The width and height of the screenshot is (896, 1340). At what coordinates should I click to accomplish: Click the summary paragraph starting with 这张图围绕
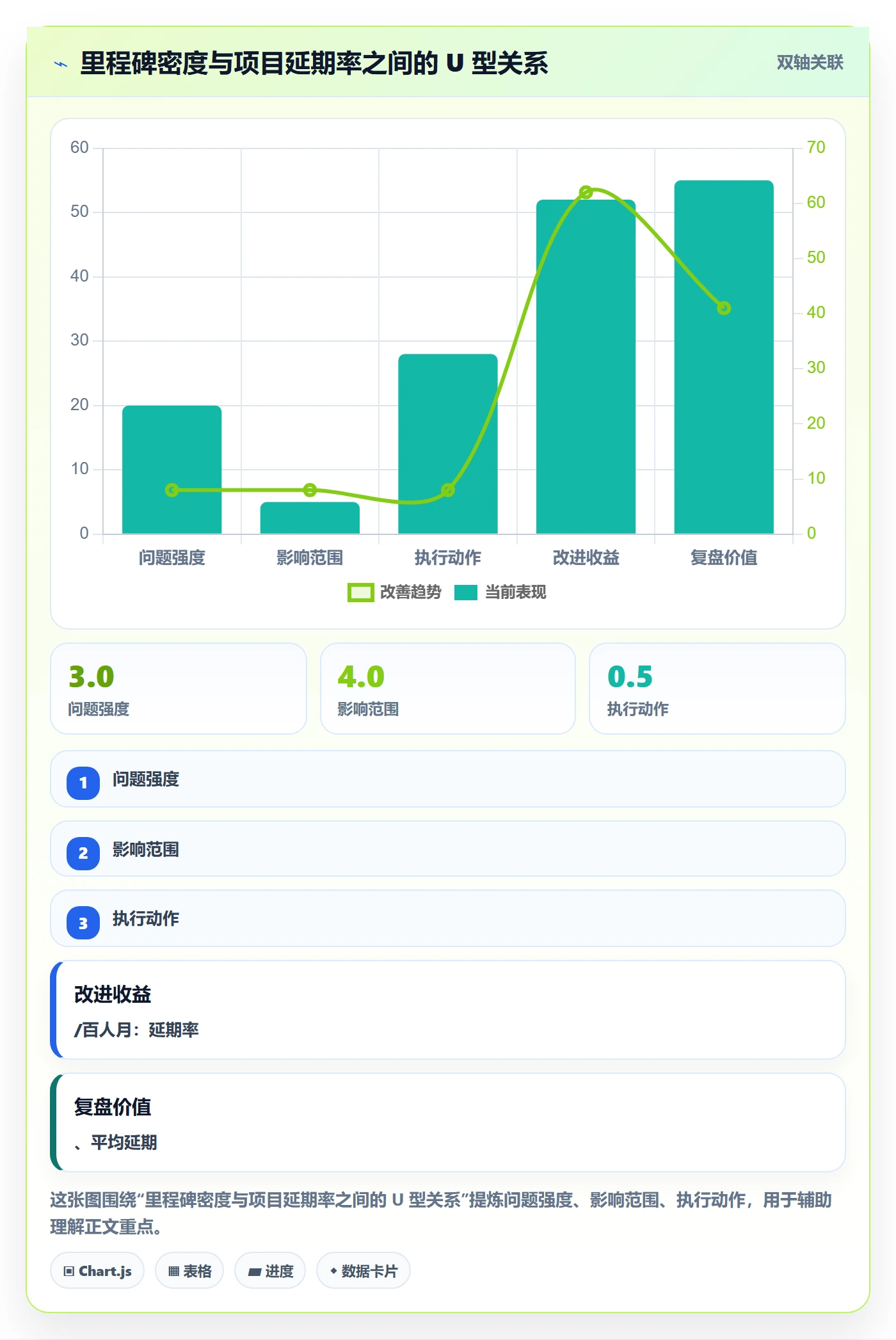coord(441,1213)
